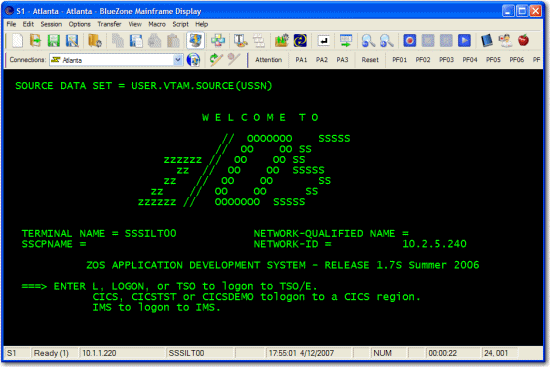550x367 pixels.
Task: Open the Edit menu
Action: click(x=28, y=24)
